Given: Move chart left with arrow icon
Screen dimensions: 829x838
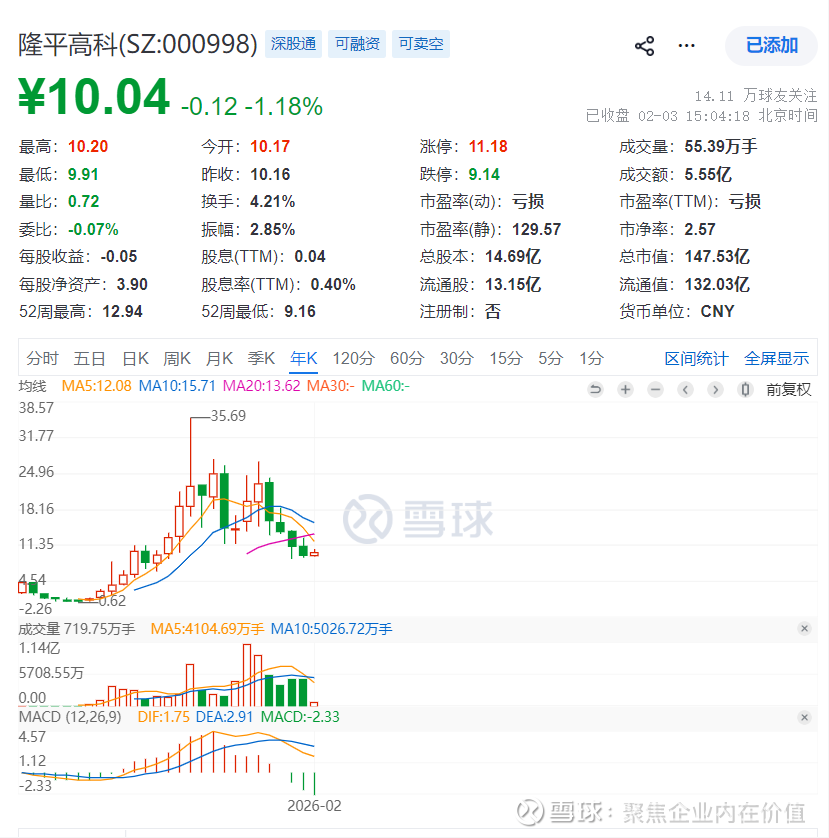Looking at the screenshot, I should point(685,390).
